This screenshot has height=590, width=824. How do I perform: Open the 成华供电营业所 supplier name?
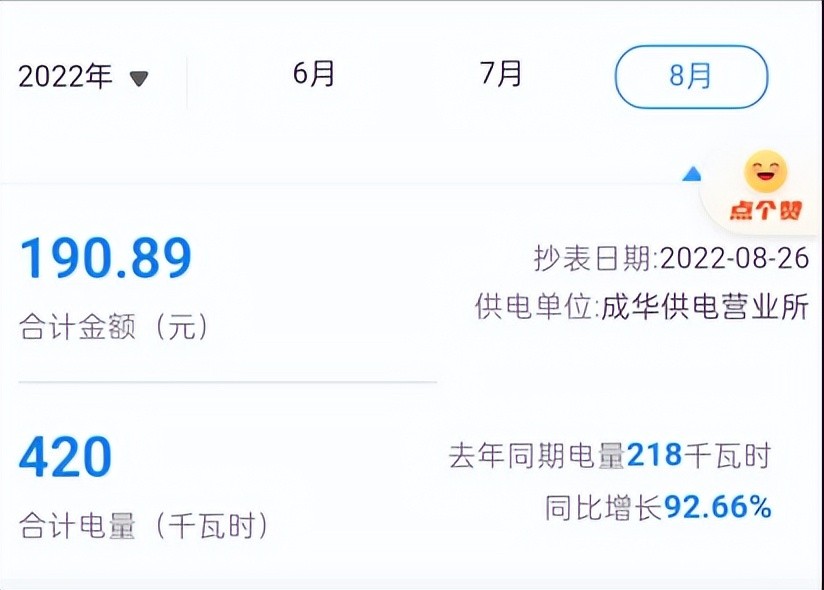click(704, 307)
